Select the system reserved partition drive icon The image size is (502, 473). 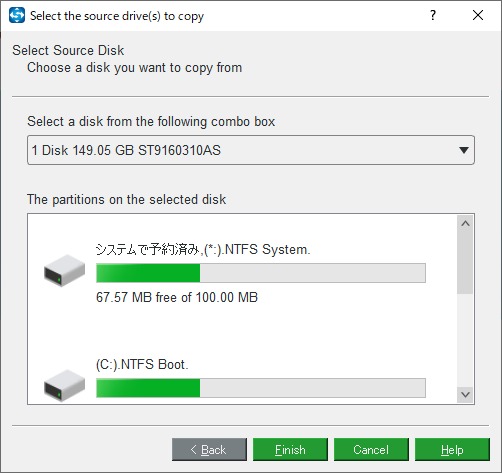[64, 270]
